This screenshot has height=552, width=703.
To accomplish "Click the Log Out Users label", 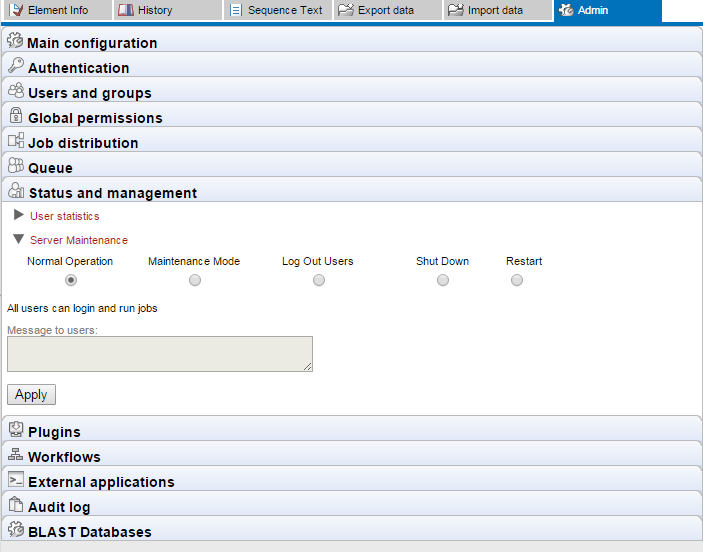I will (317, 261).
